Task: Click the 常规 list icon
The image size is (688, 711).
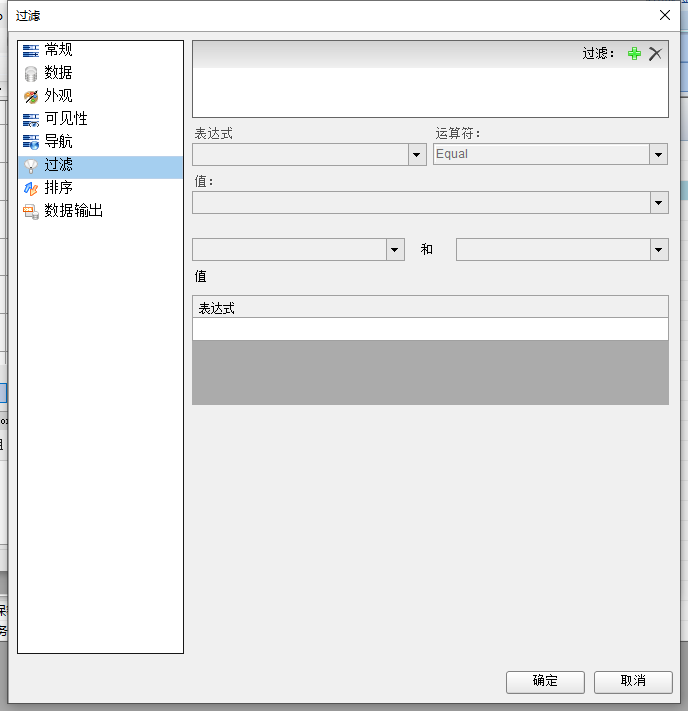Action: click(31, 50)
